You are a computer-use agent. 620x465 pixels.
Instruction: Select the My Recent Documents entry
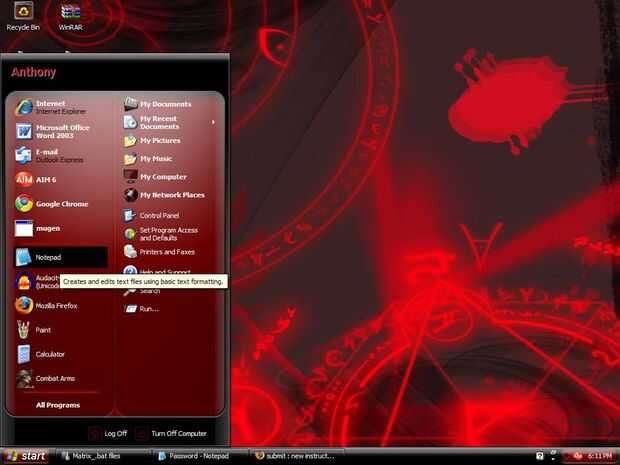(x=168, y=122)
